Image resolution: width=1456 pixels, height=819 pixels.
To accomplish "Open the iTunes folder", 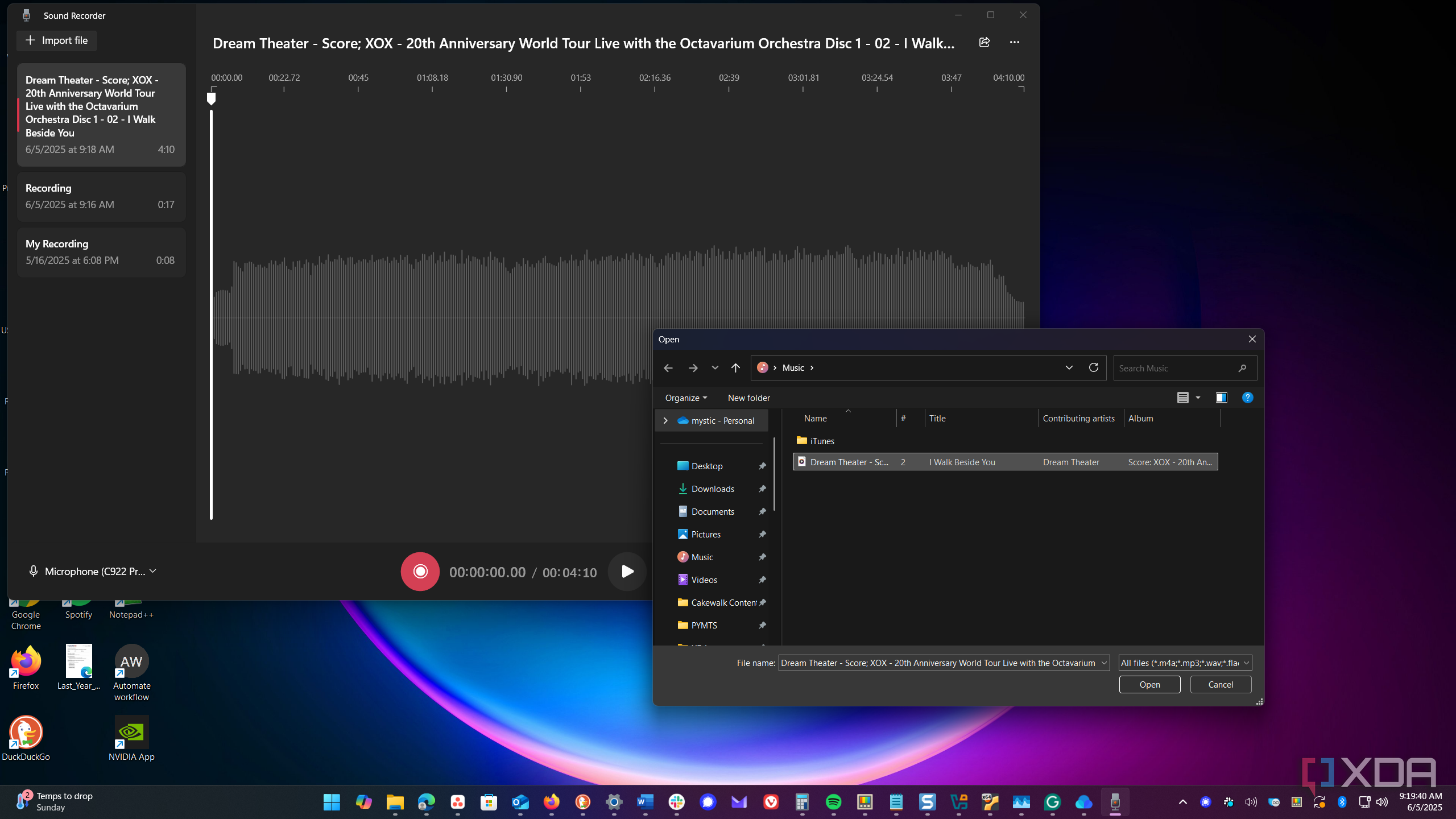I will pos(816,441).
